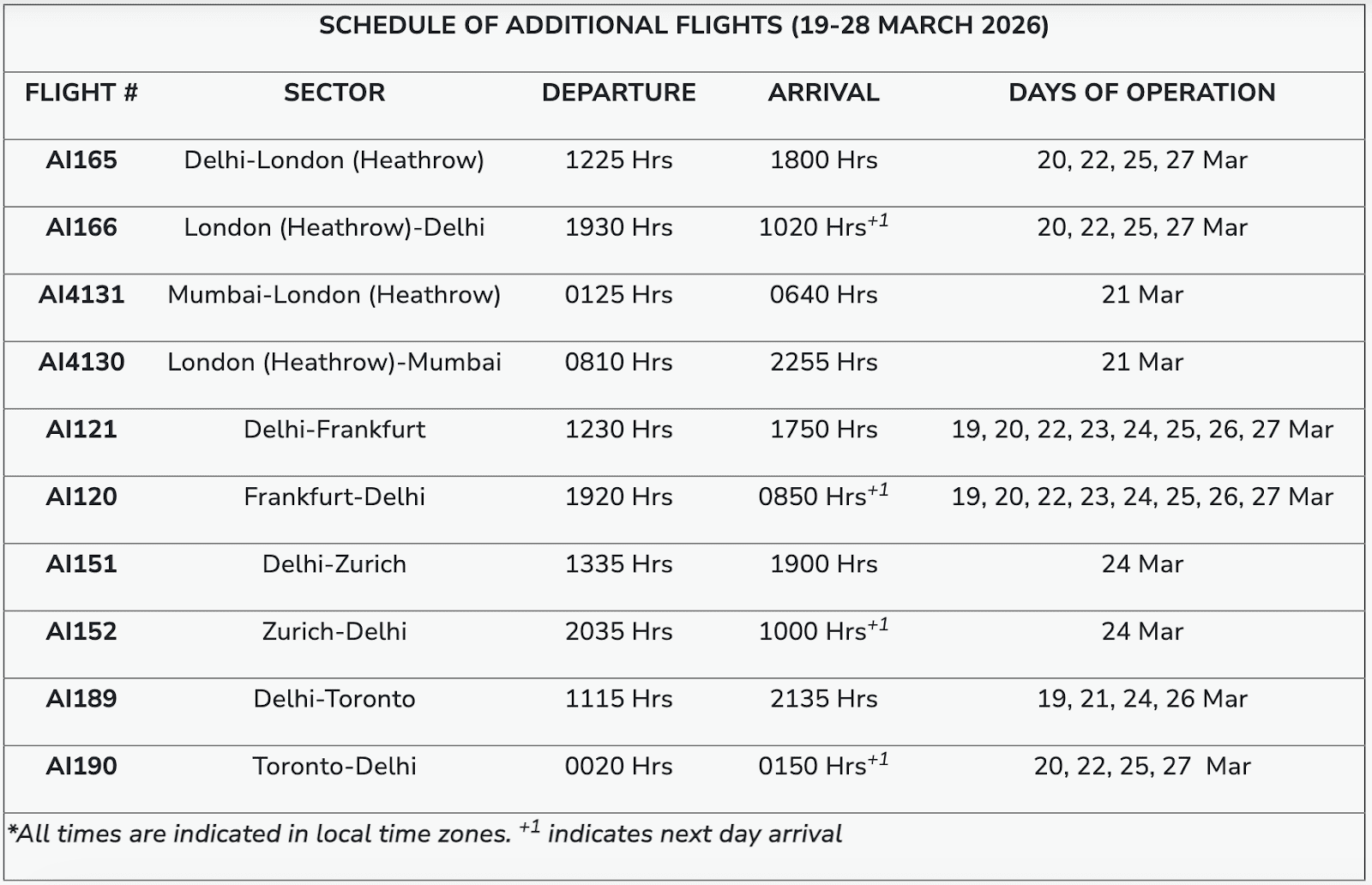The height and width of the screenshot is (885, 1372).
Task: Click the SECTOR column header
Action: coord(334,93)
